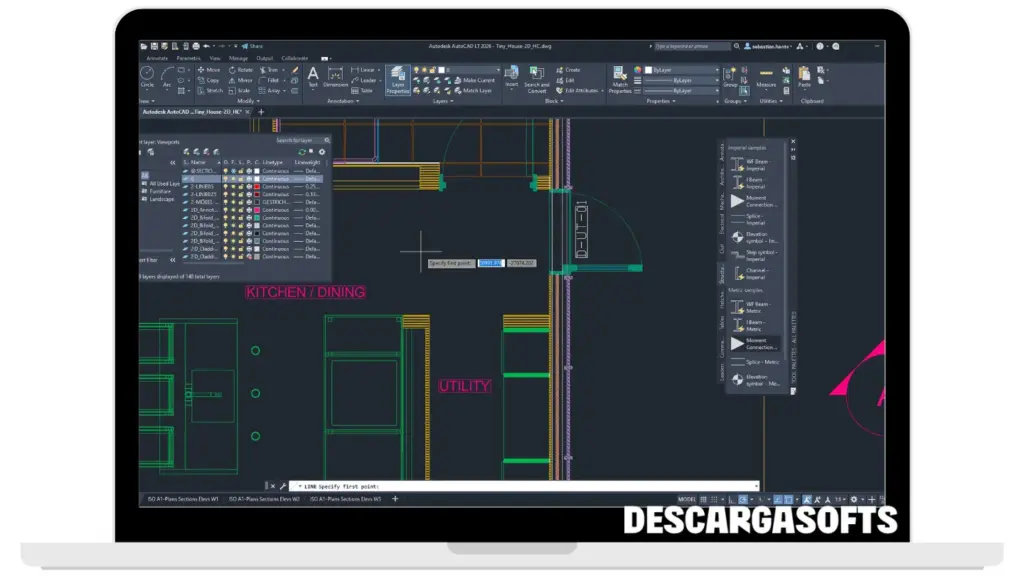Toggle on/off bulb for layer 0

point(226,179)
